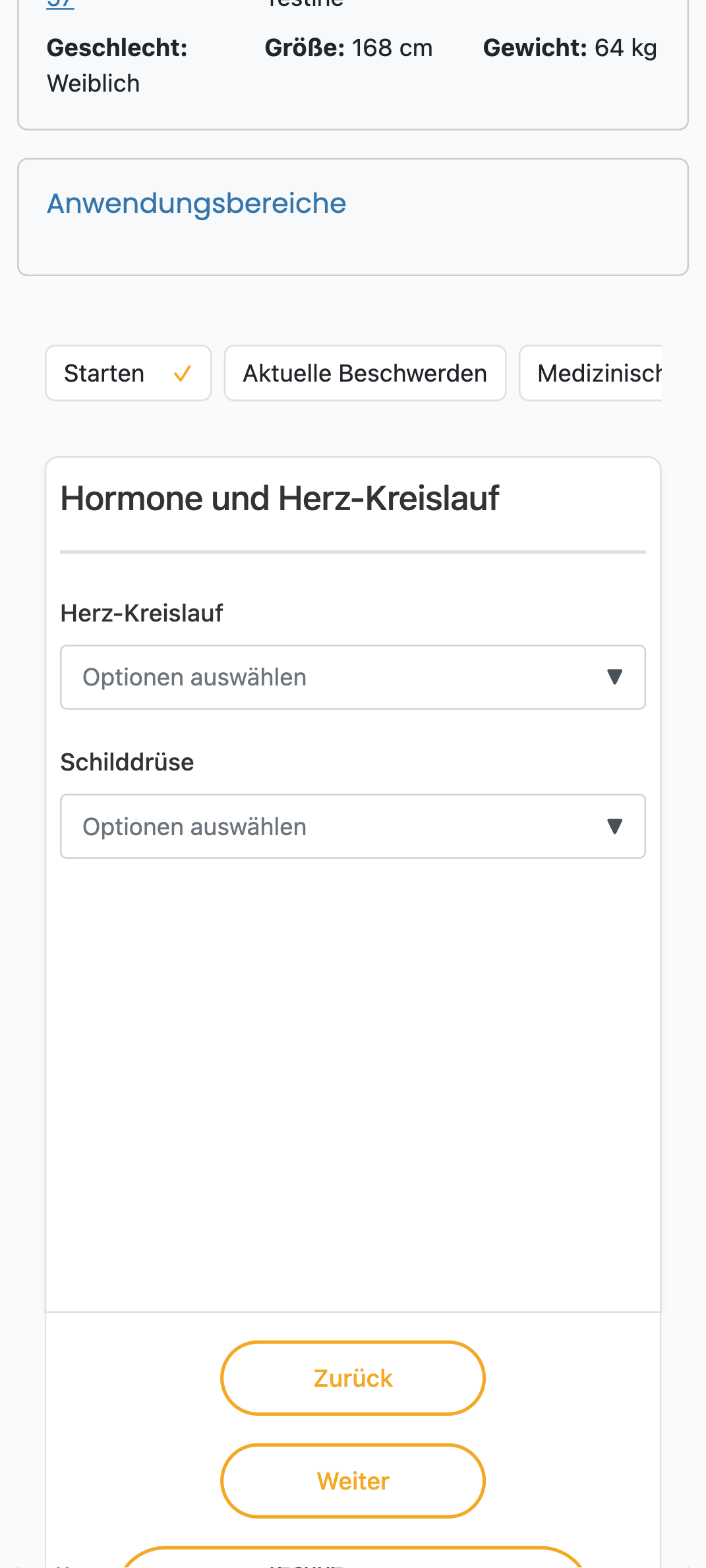The image size is (706, 1568).
Task: Click the small blue link at bottom left
Action: [65, 1565]
